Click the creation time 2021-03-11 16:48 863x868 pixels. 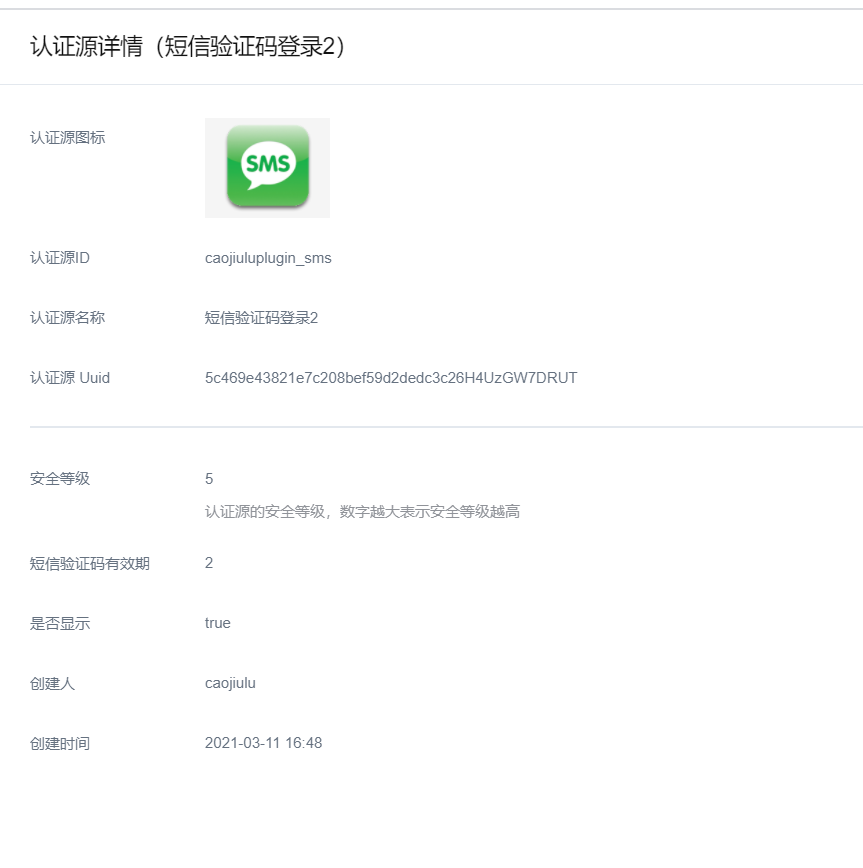pos(263,743)
